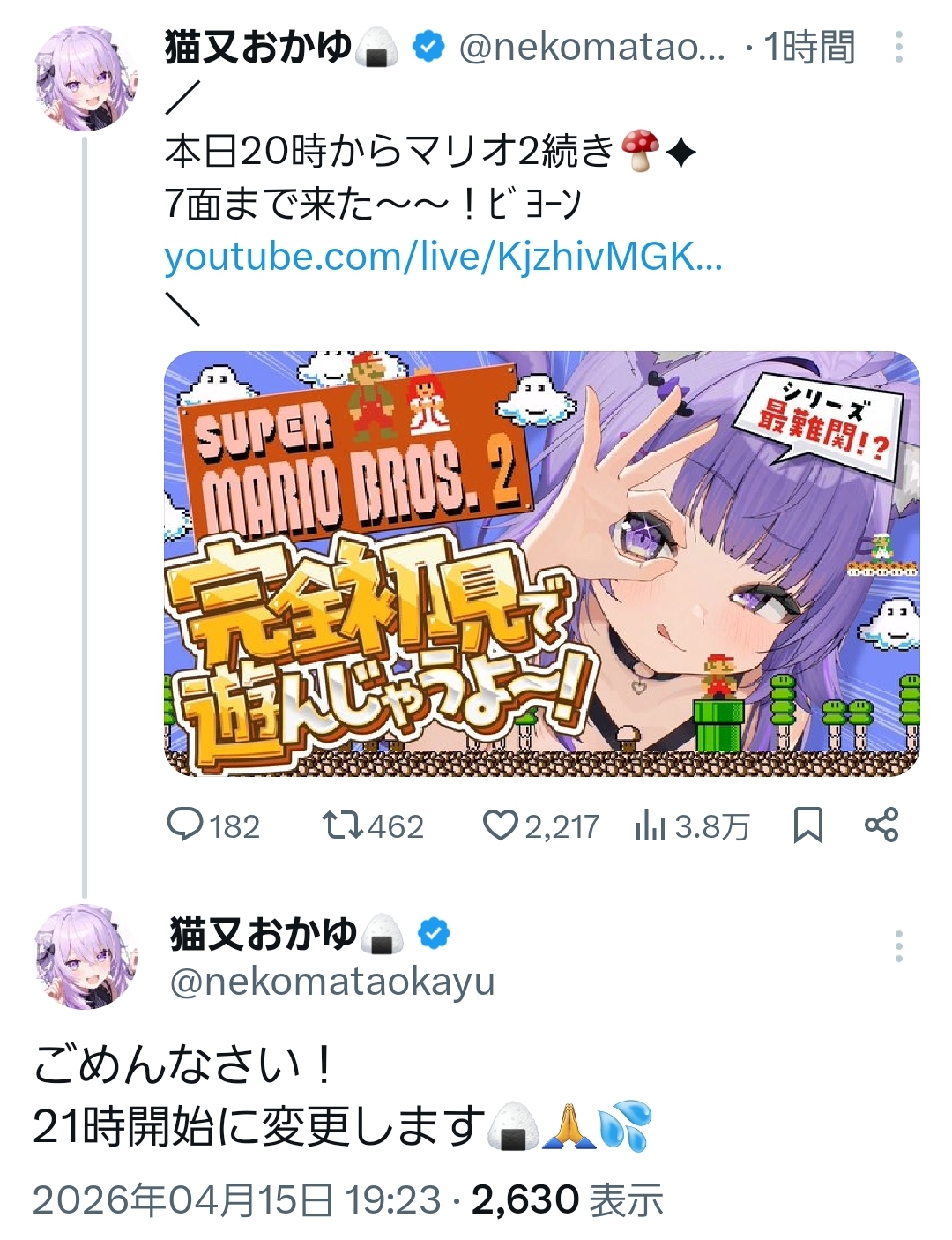952x1240 pixels.
Task: Open more options for the top tweet
Action: click(898, 47)
